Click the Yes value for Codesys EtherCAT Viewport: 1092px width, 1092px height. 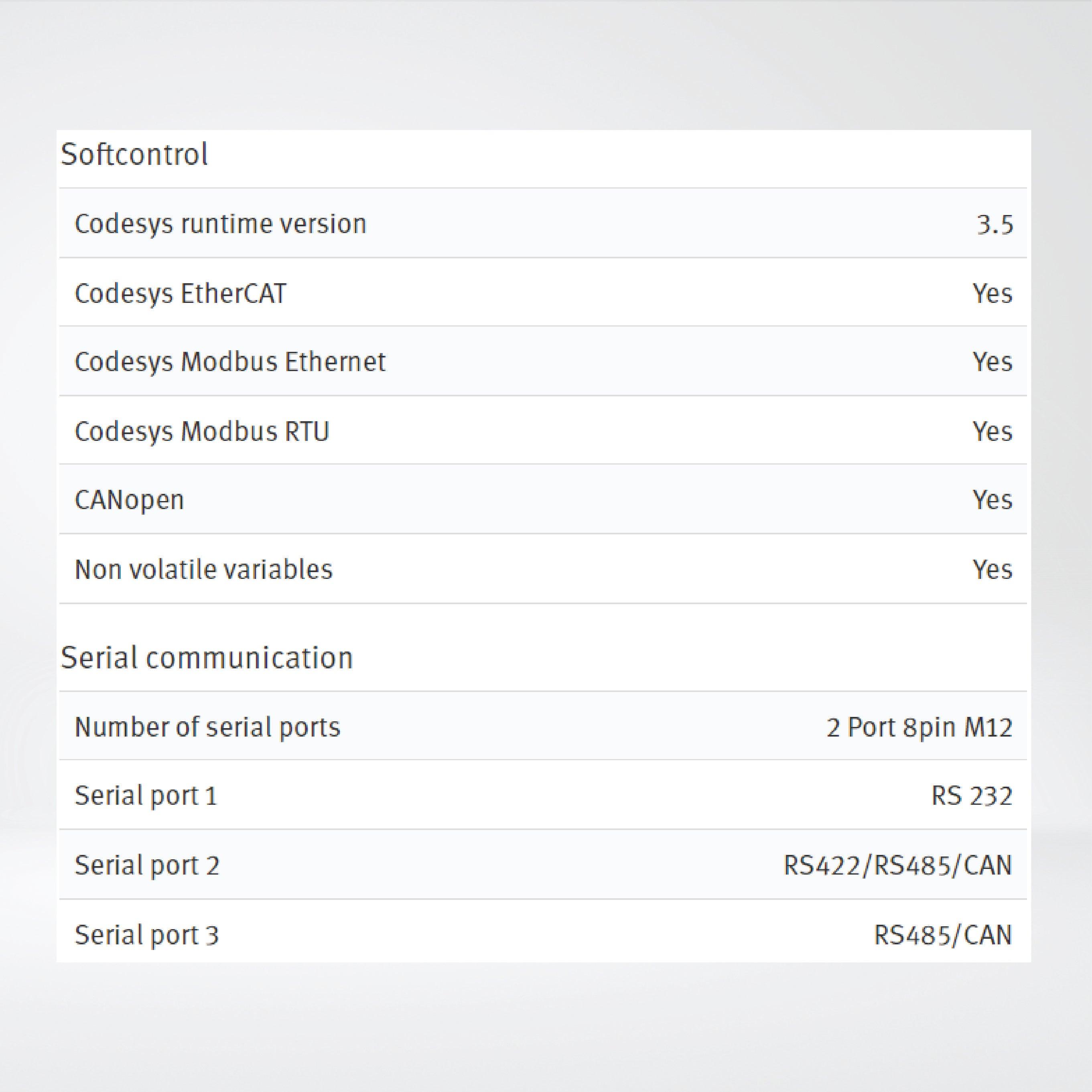point(992,293)
